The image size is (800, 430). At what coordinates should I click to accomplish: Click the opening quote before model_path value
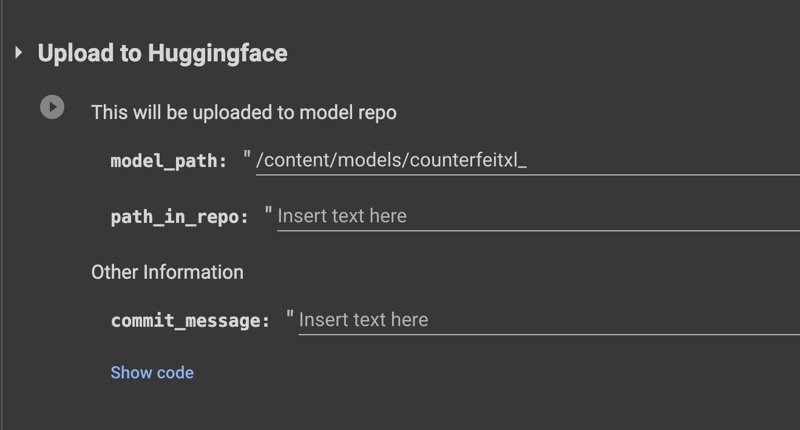247,155
